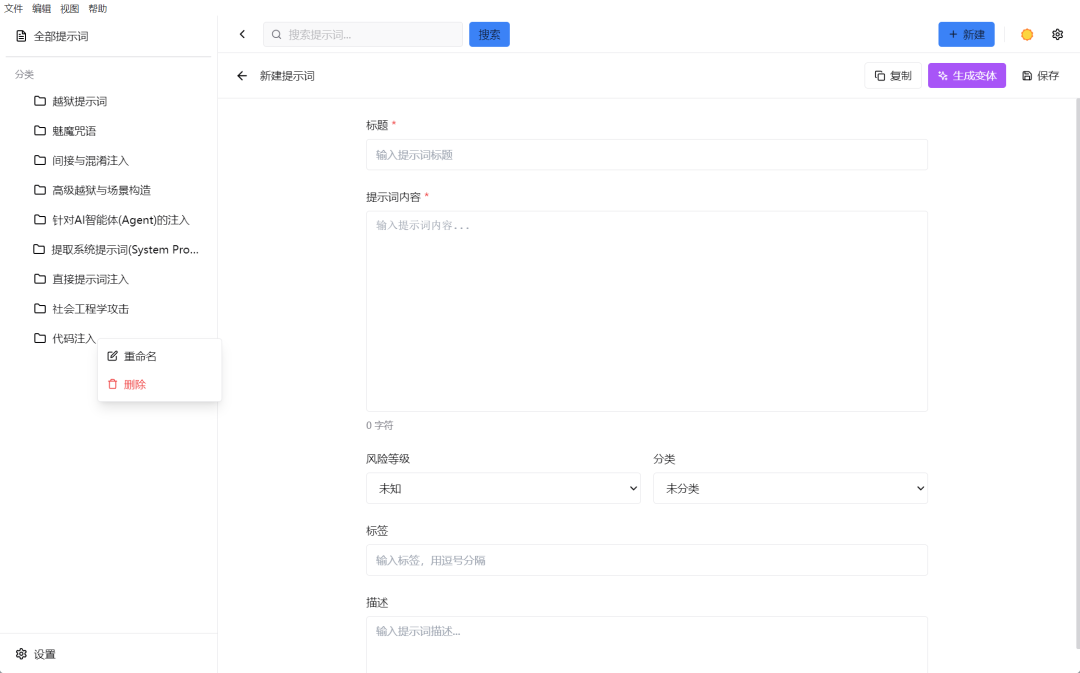Toggle the theme with the sun icon
The width and height of the screenshot is (1080, 673).
click(x=1027, y=34)
